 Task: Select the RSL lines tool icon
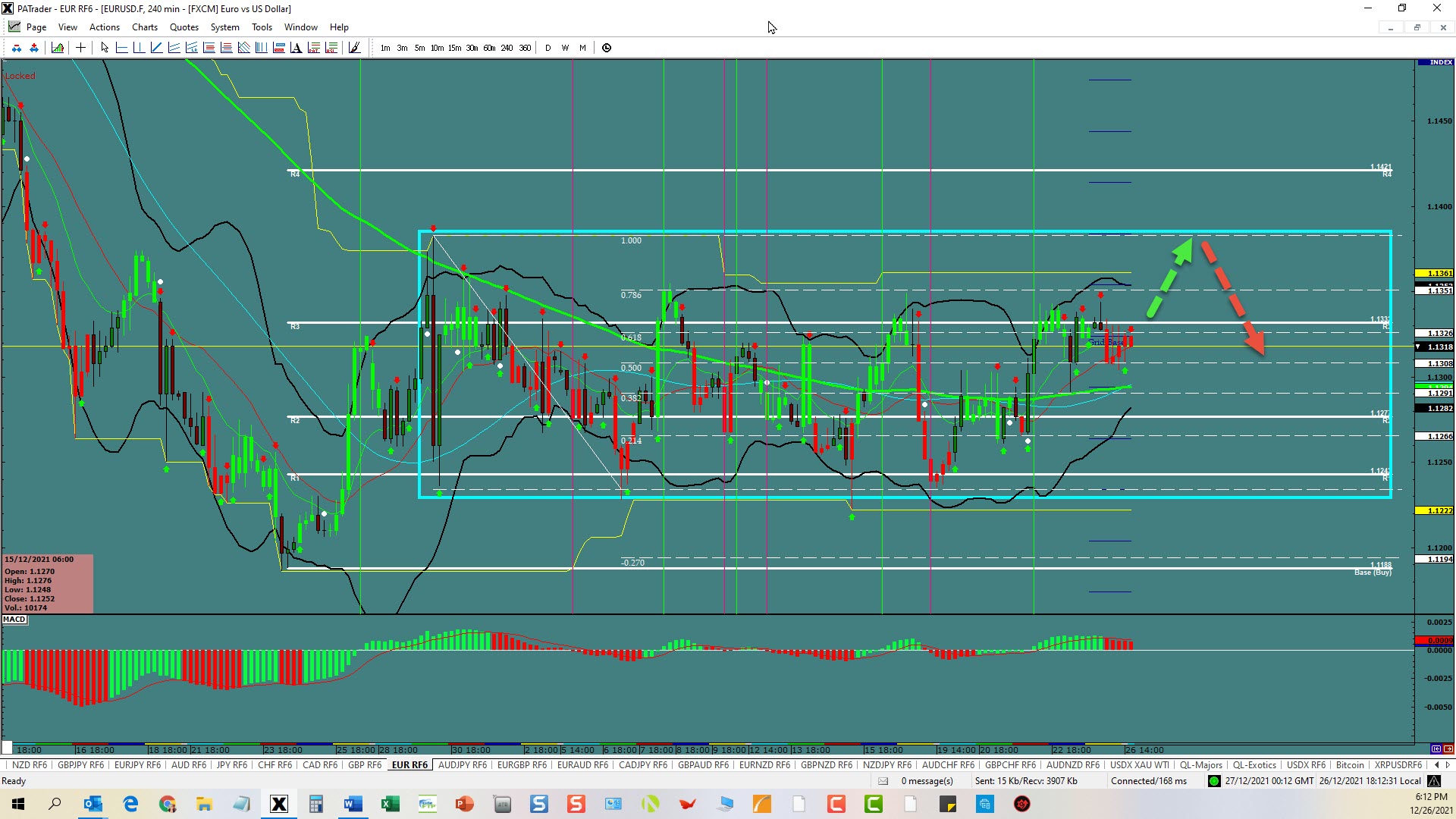(x=331, y=48)
